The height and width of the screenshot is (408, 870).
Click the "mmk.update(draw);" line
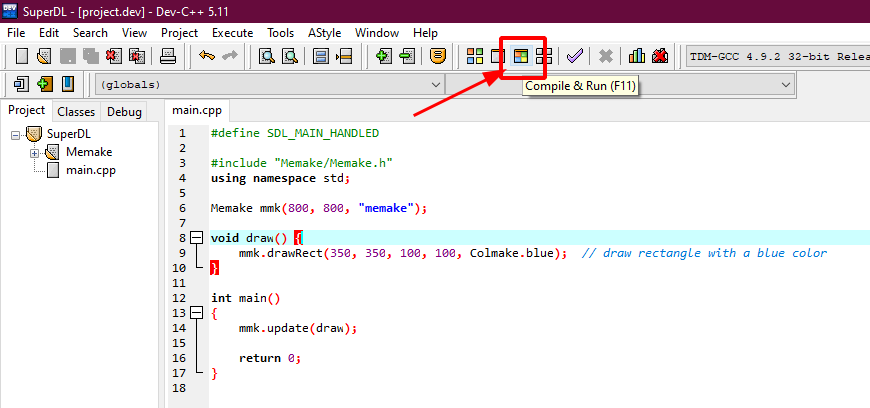click(298, 328)
